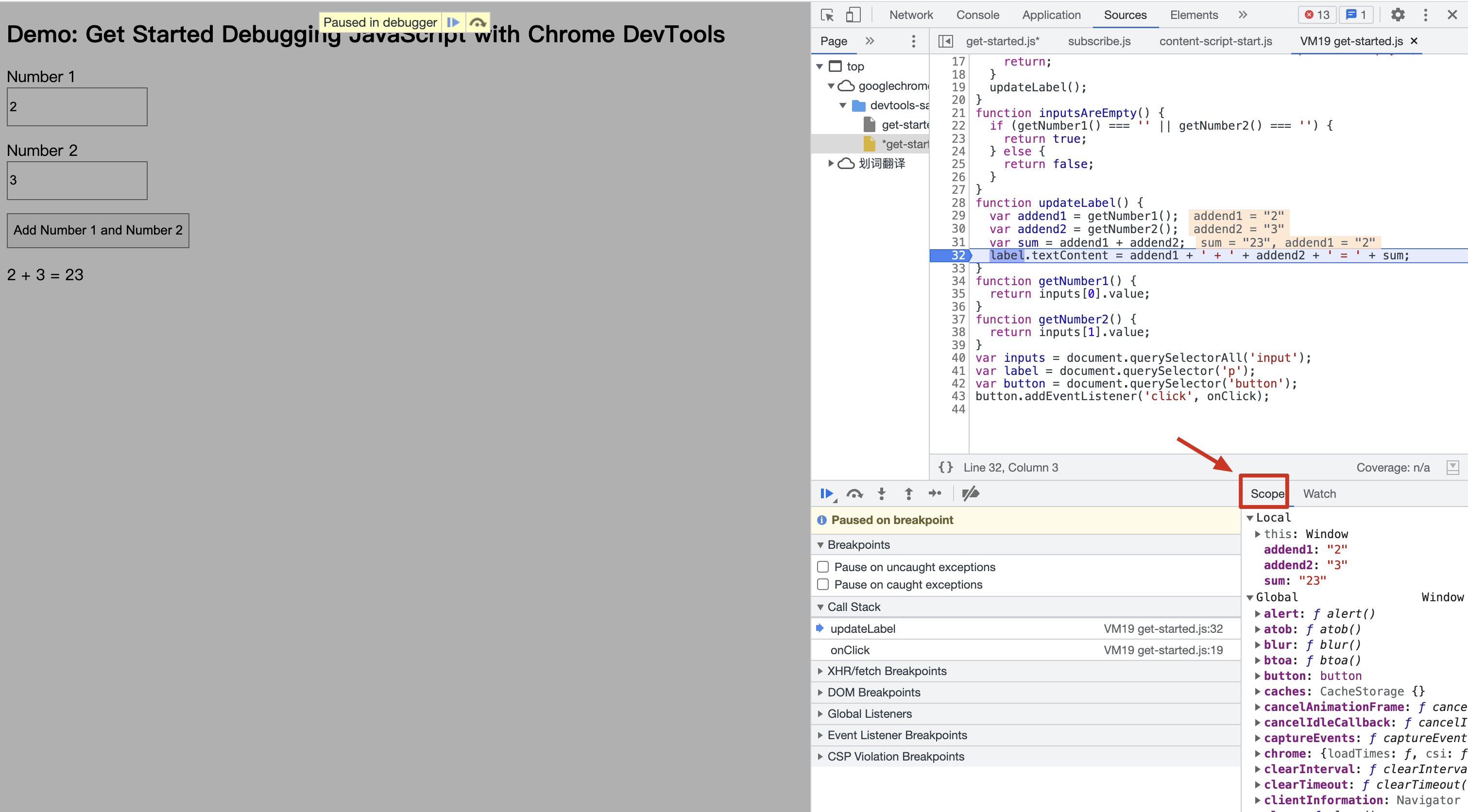
Task: Collapse the Call Stack section
Action: (853, 607)
